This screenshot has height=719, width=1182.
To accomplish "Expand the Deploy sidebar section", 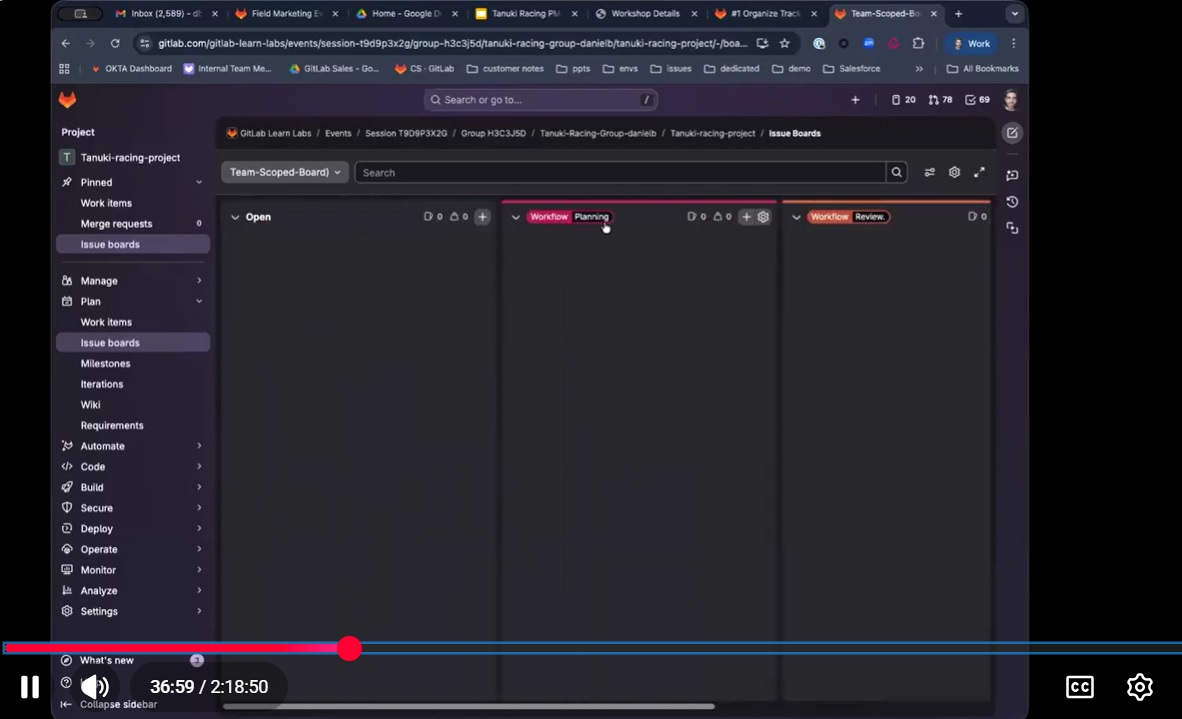I will (97, 528).
